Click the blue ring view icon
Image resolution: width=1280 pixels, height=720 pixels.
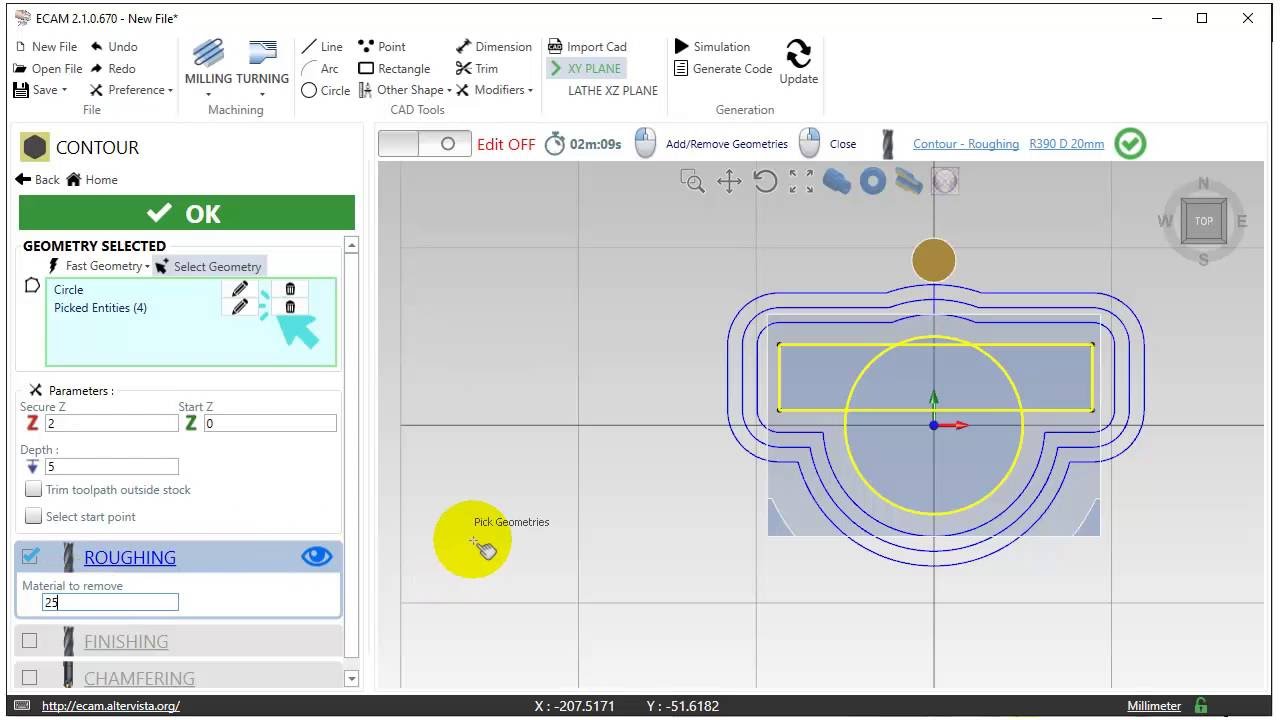[x=873, y=181]
